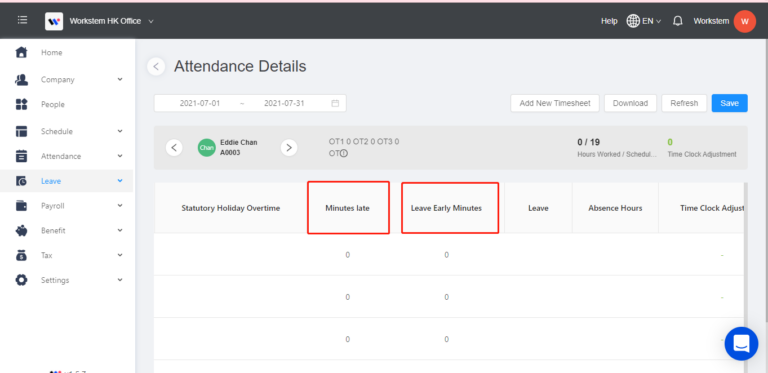768x373 pixels.
Task: Click the Company sidebar icon
Action: point(21,79)
